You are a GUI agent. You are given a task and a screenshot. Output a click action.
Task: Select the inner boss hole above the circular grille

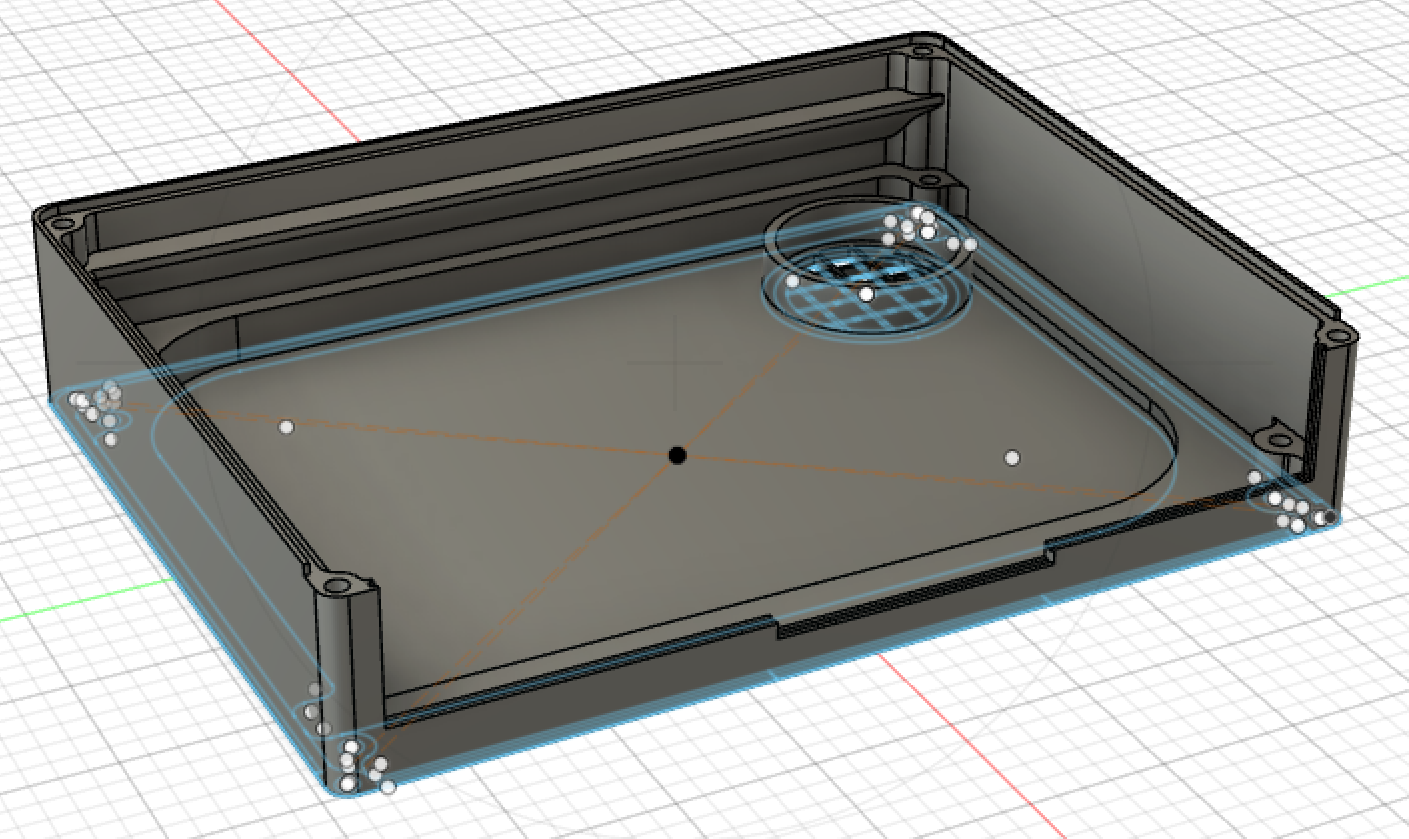[x=930, y=181]
